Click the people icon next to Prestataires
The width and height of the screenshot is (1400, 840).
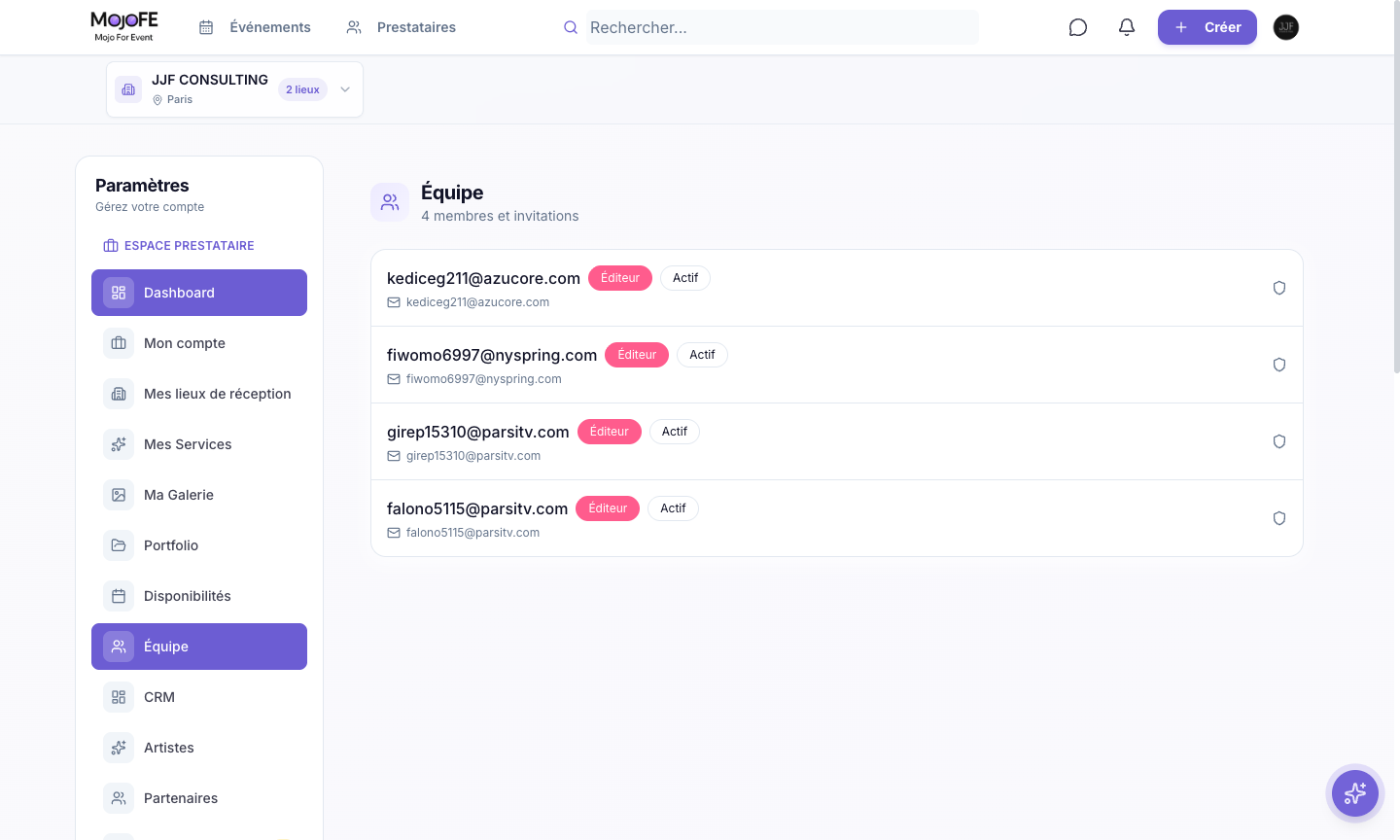354,27
